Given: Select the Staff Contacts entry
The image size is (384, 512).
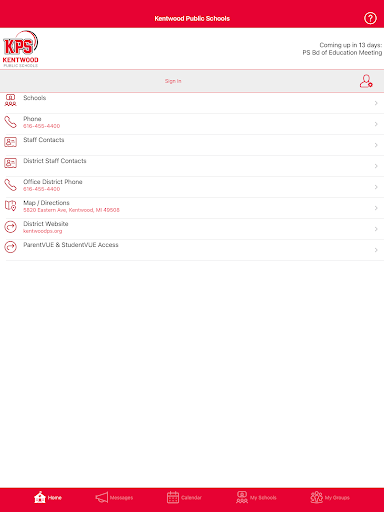Looking at the screenshot, I should click(192, 145).
